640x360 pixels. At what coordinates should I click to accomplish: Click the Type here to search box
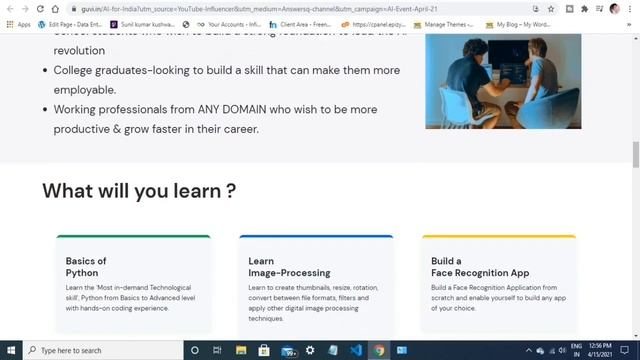pos(103,350)
